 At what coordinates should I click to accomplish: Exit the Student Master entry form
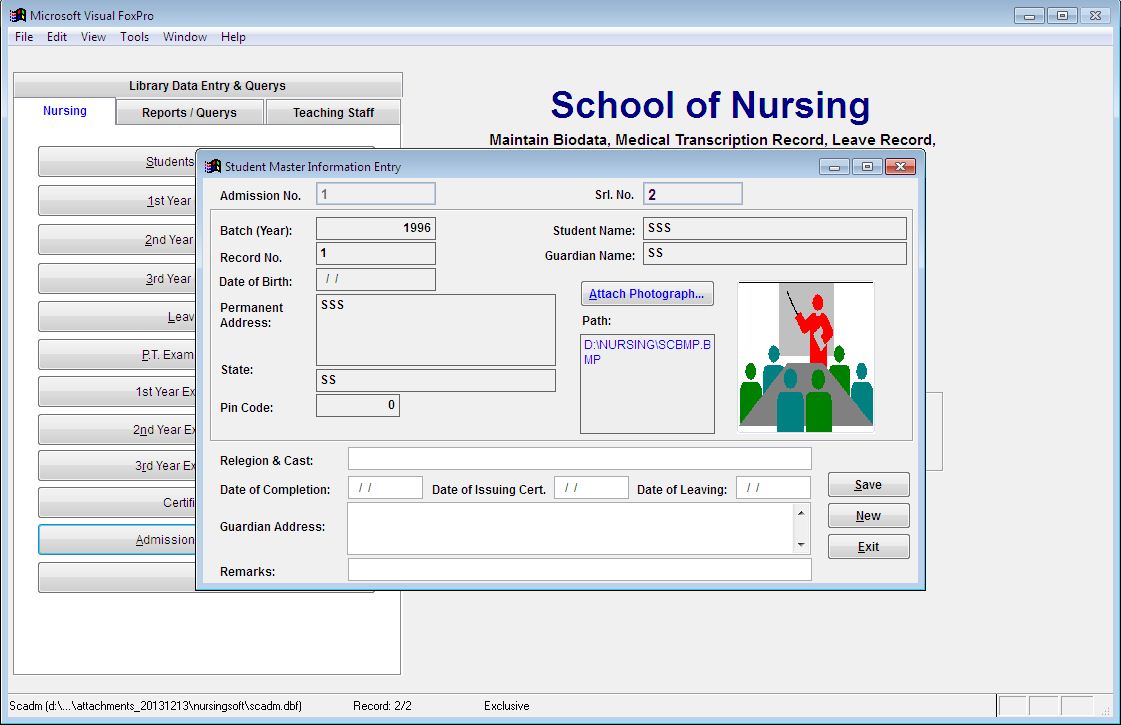tap(867, 546)
